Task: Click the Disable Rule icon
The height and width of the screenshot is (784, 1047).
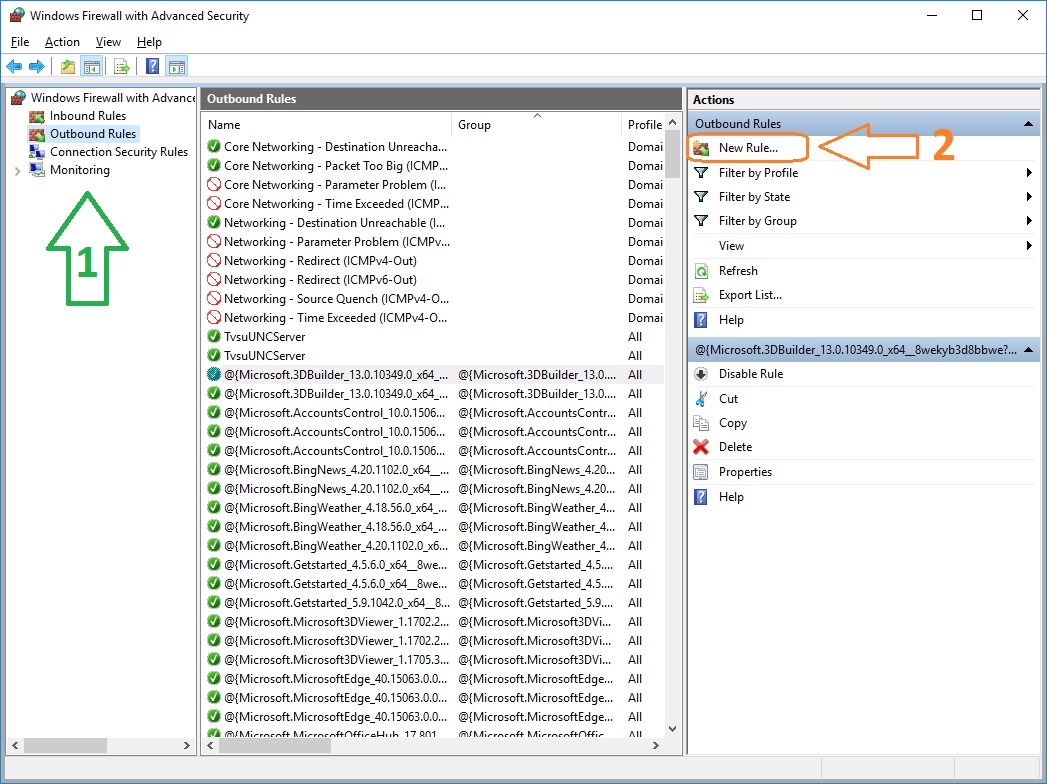Action: point(701,374)
